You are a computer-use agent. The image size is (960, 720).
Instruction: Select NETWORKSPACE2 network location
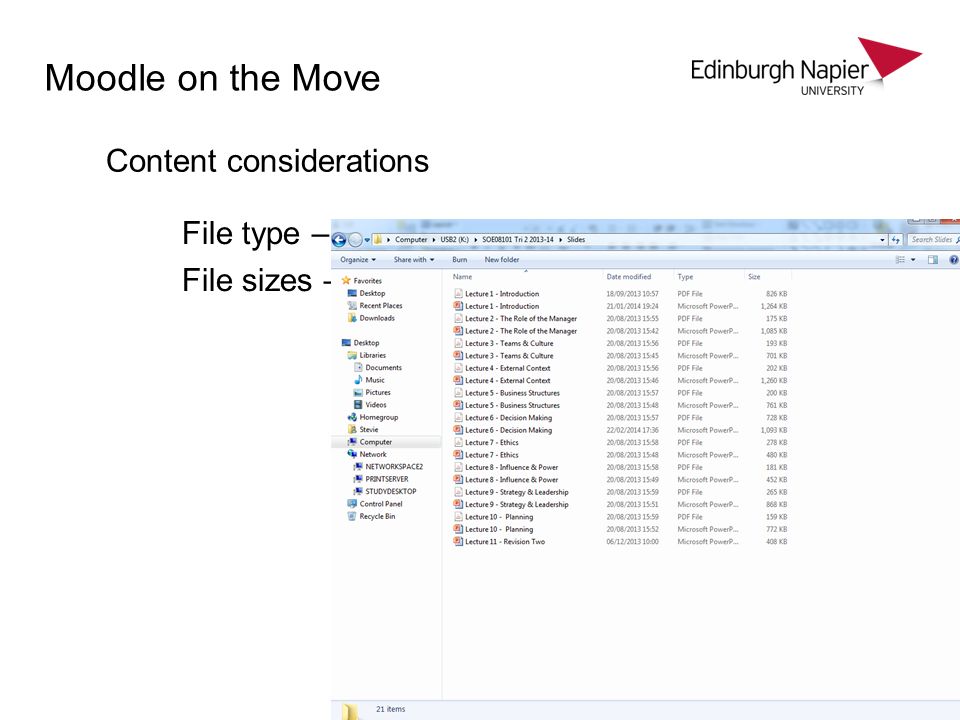click(x=394, y=467)
